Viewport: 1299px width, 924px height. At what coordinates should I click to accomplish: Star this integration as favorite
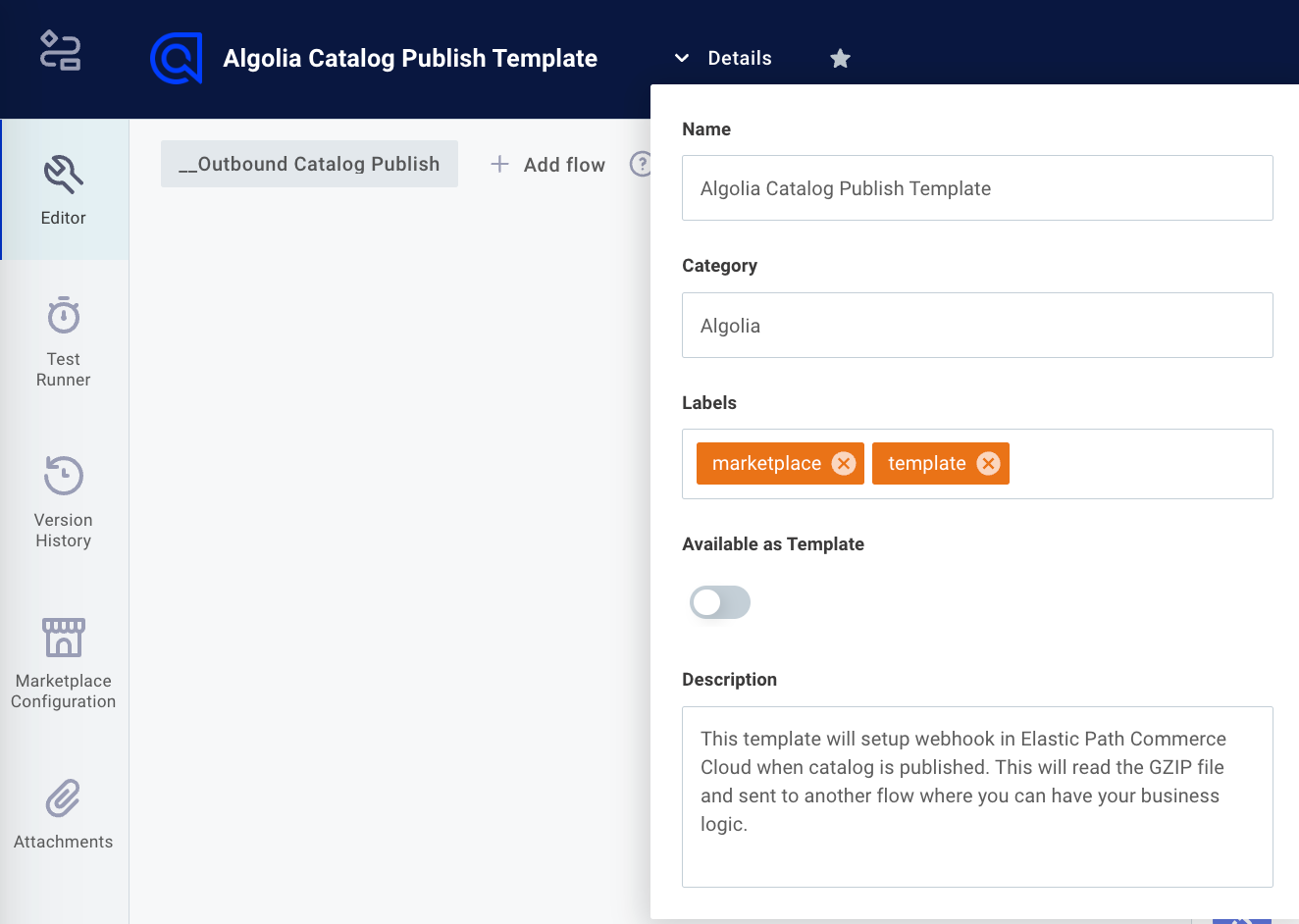[x=840, y=59]
